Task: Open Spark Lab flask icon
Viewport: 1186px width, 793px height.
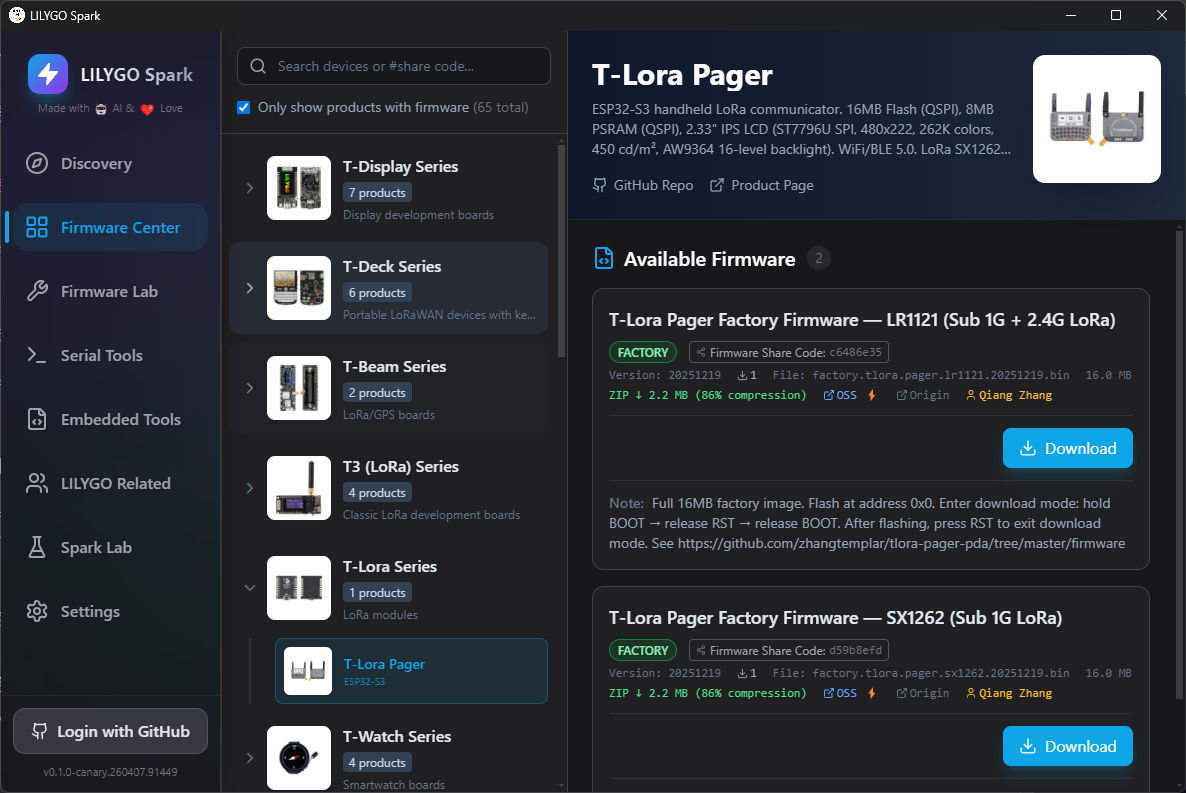Action: coord(37,548)
